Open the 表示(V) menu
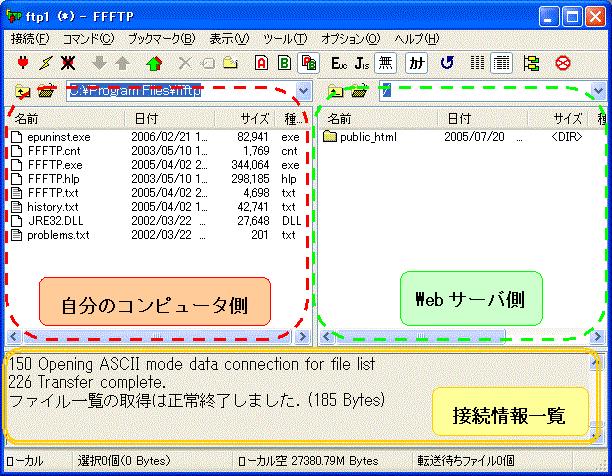 coord(229,39)
